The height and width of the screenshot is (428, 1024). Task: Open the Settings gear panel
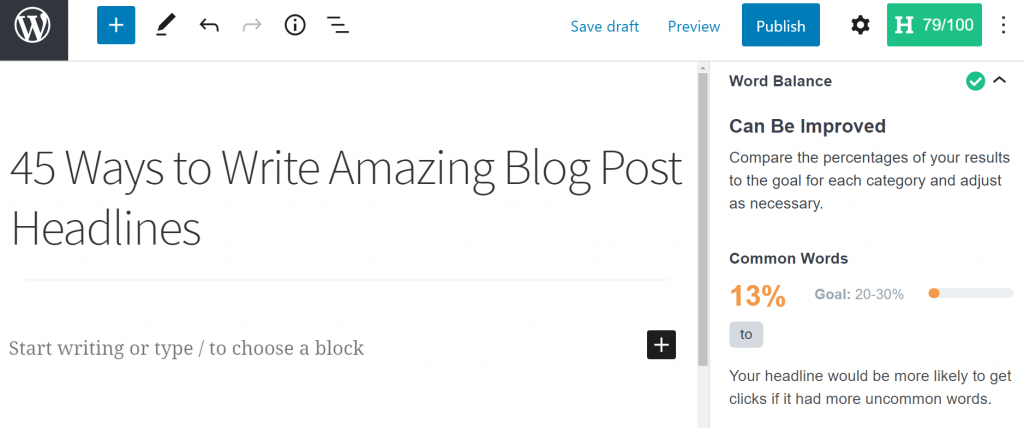860,26
